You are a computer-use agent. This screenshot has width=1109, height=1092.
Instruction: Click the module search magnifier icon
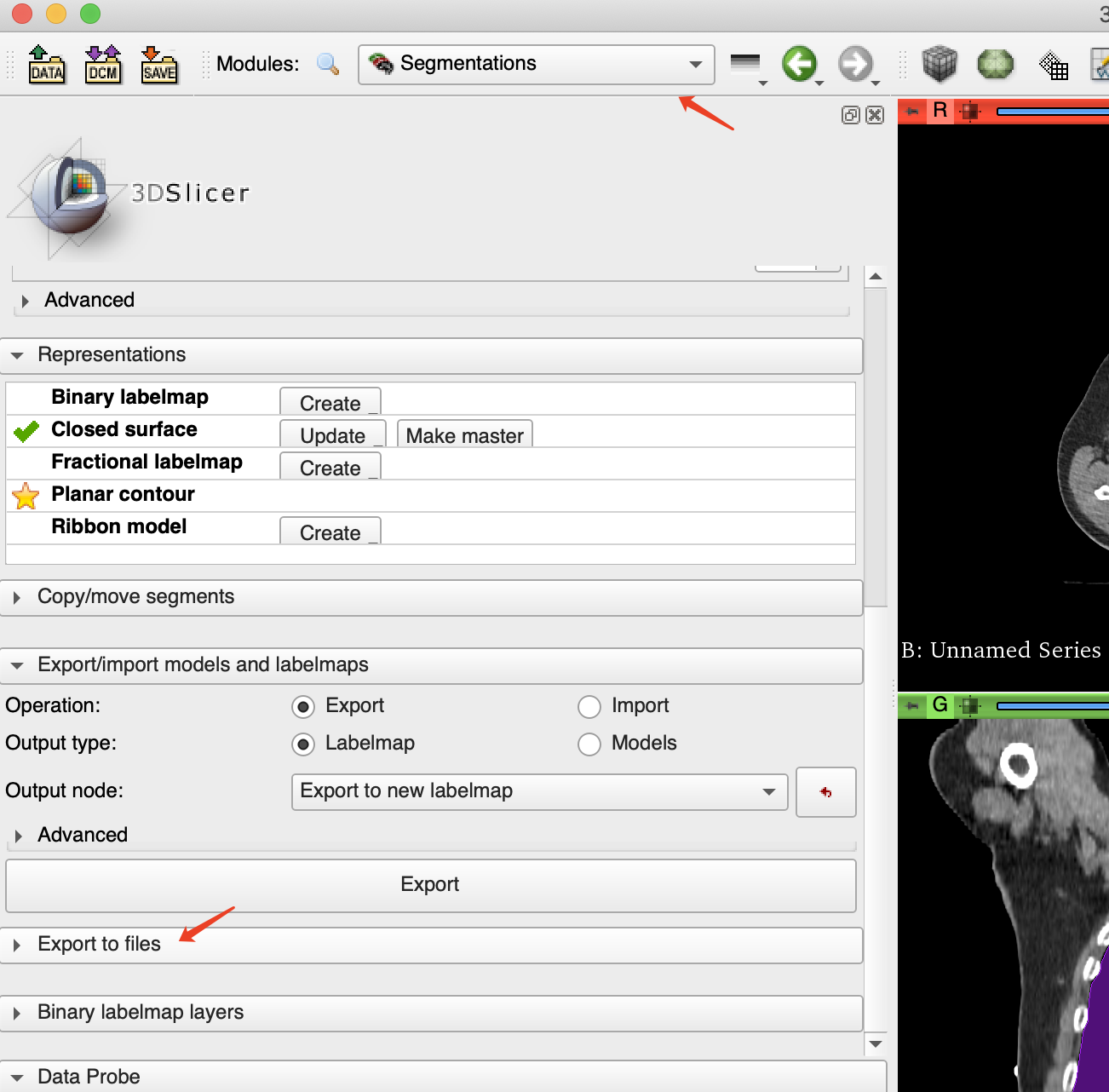tap(327, 64)
